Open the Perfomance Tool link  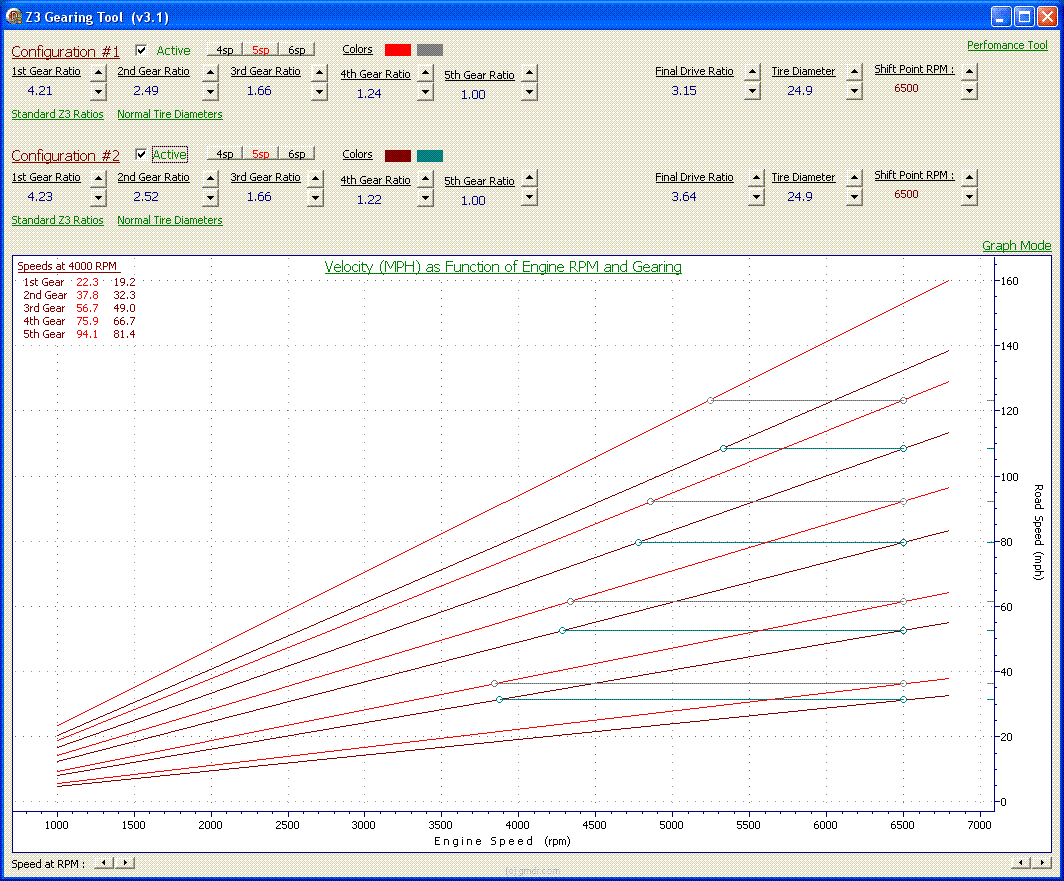coord(1007,45)
